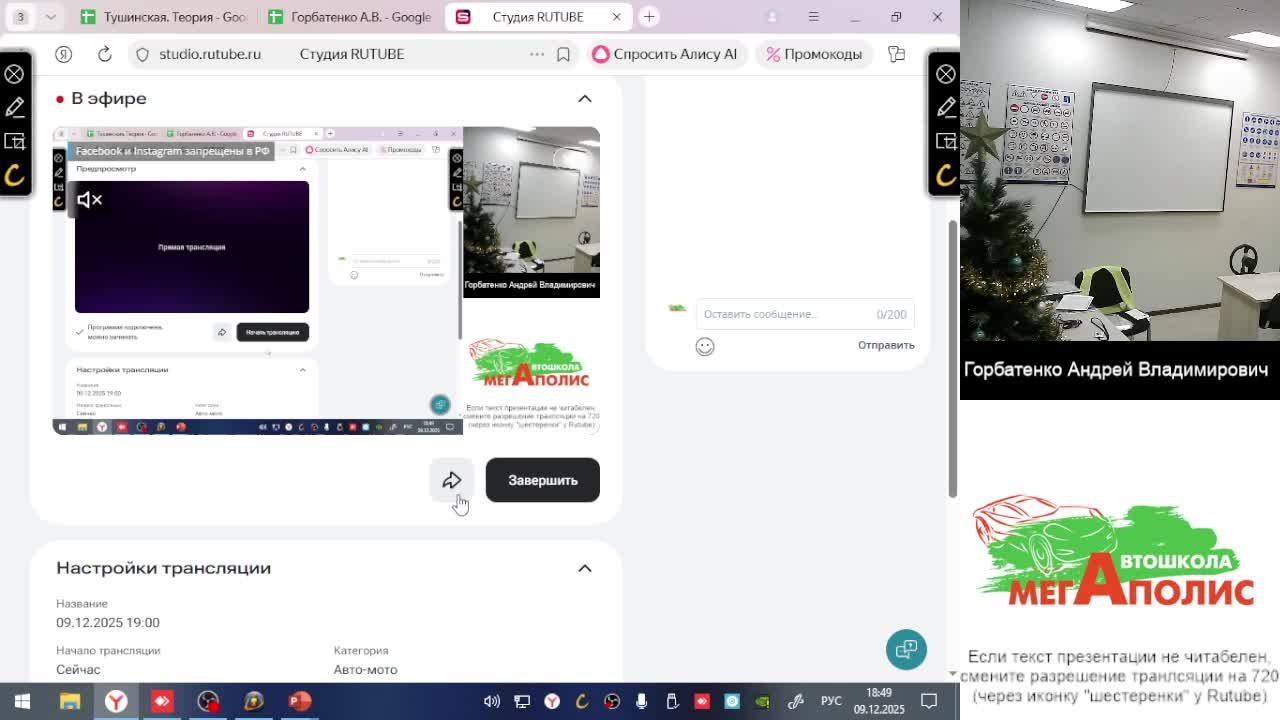This screenshot has width=1280, height=720.
Task: Send the chat message with Отправить
Action: [886, 345]
